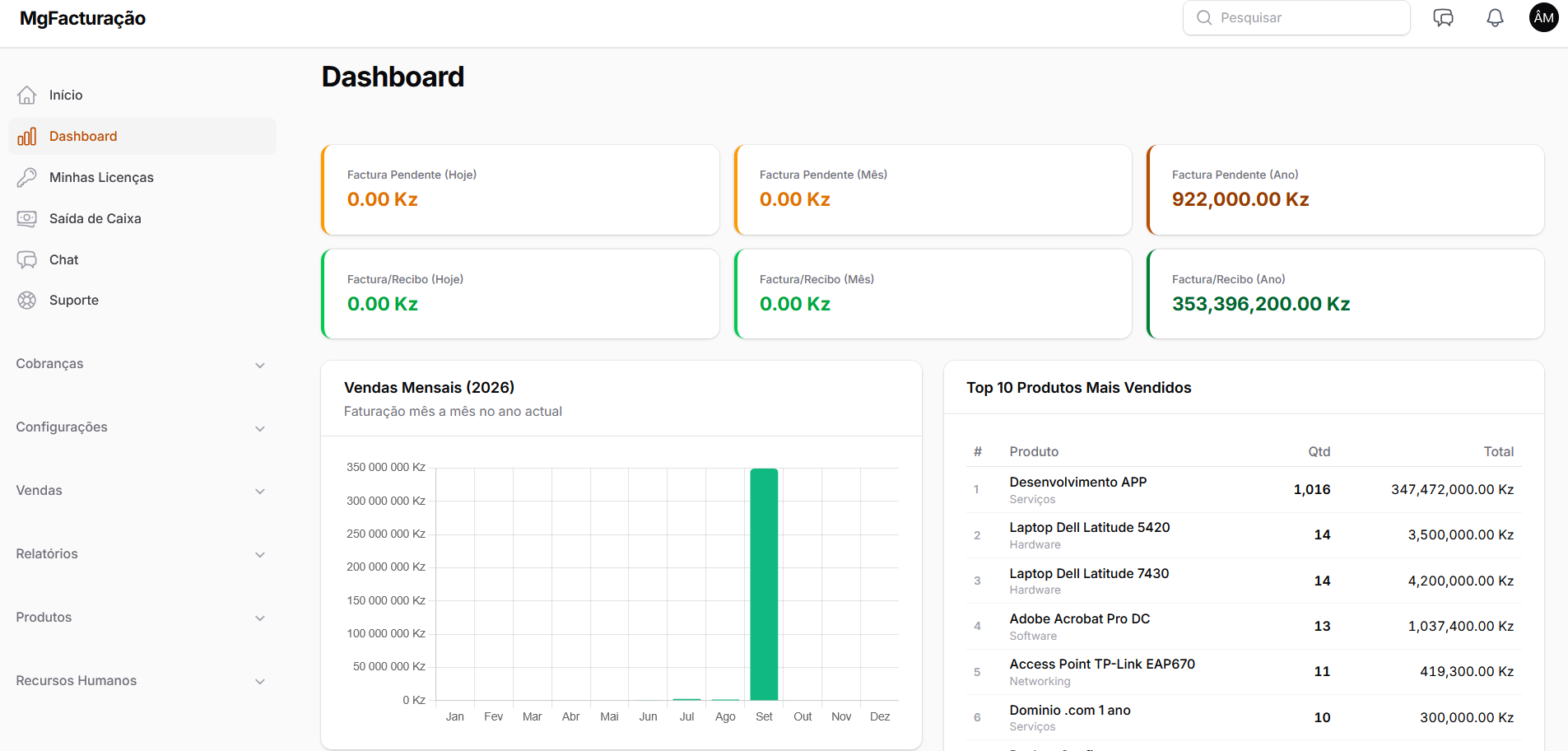
Task: Click Dominio .com 1 ano row
Action: click(x=1243, y=718)
